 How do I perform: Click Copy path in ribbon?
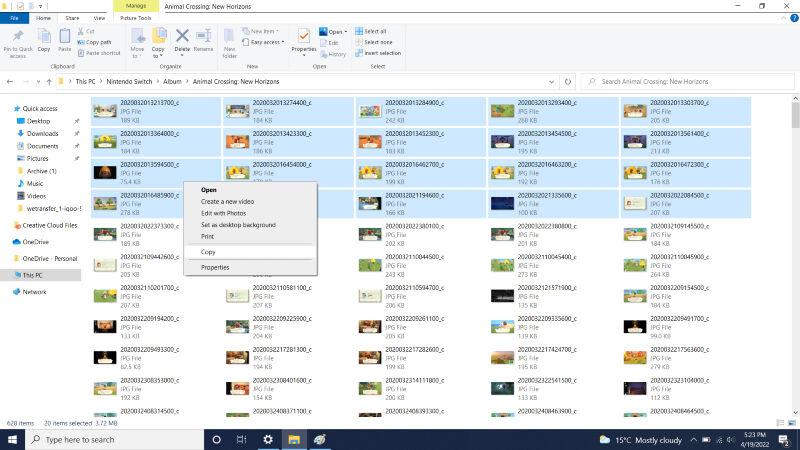[x=94, y=42]
